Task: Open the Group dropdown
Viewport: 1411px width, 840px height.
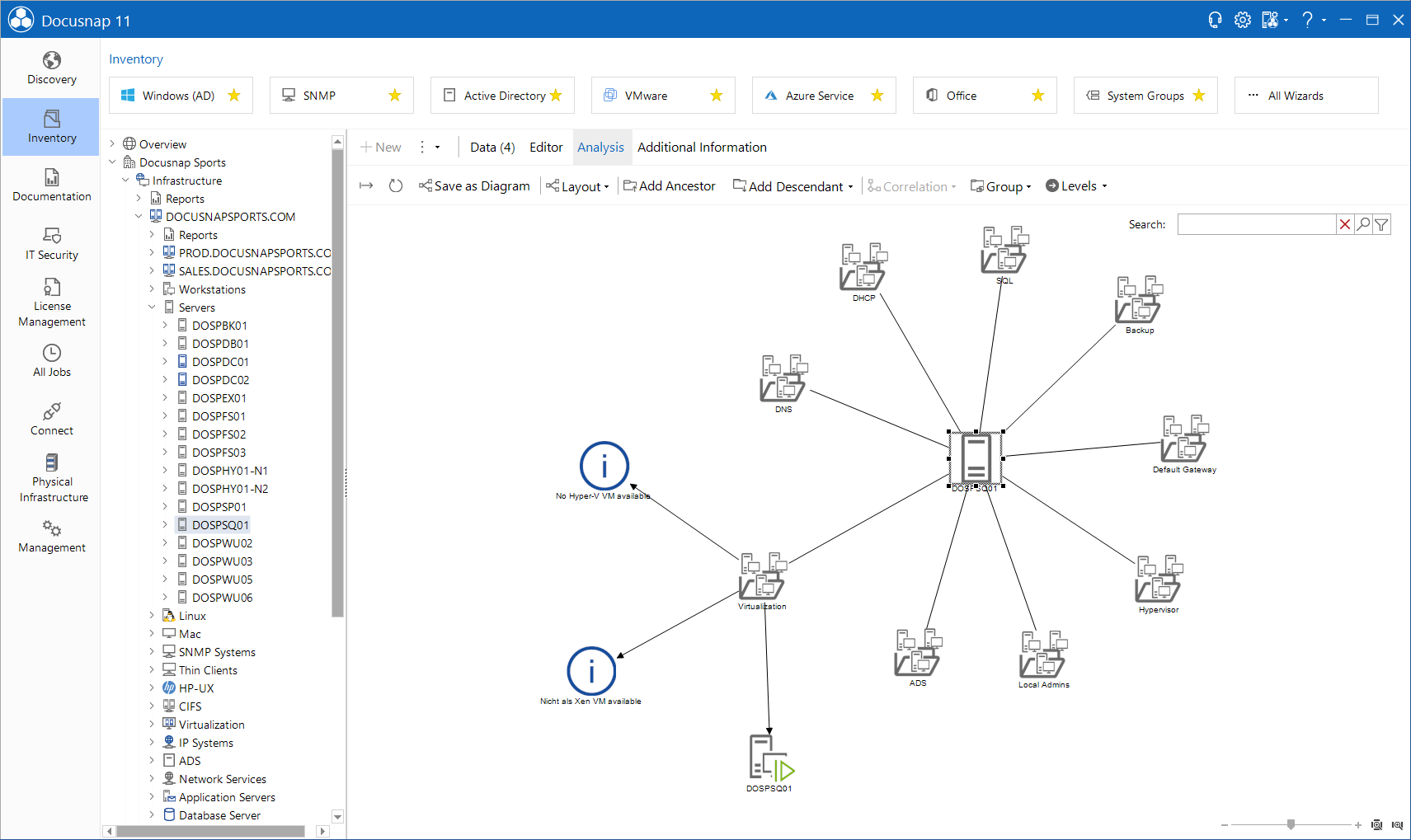Action: tap(1000, 186)
